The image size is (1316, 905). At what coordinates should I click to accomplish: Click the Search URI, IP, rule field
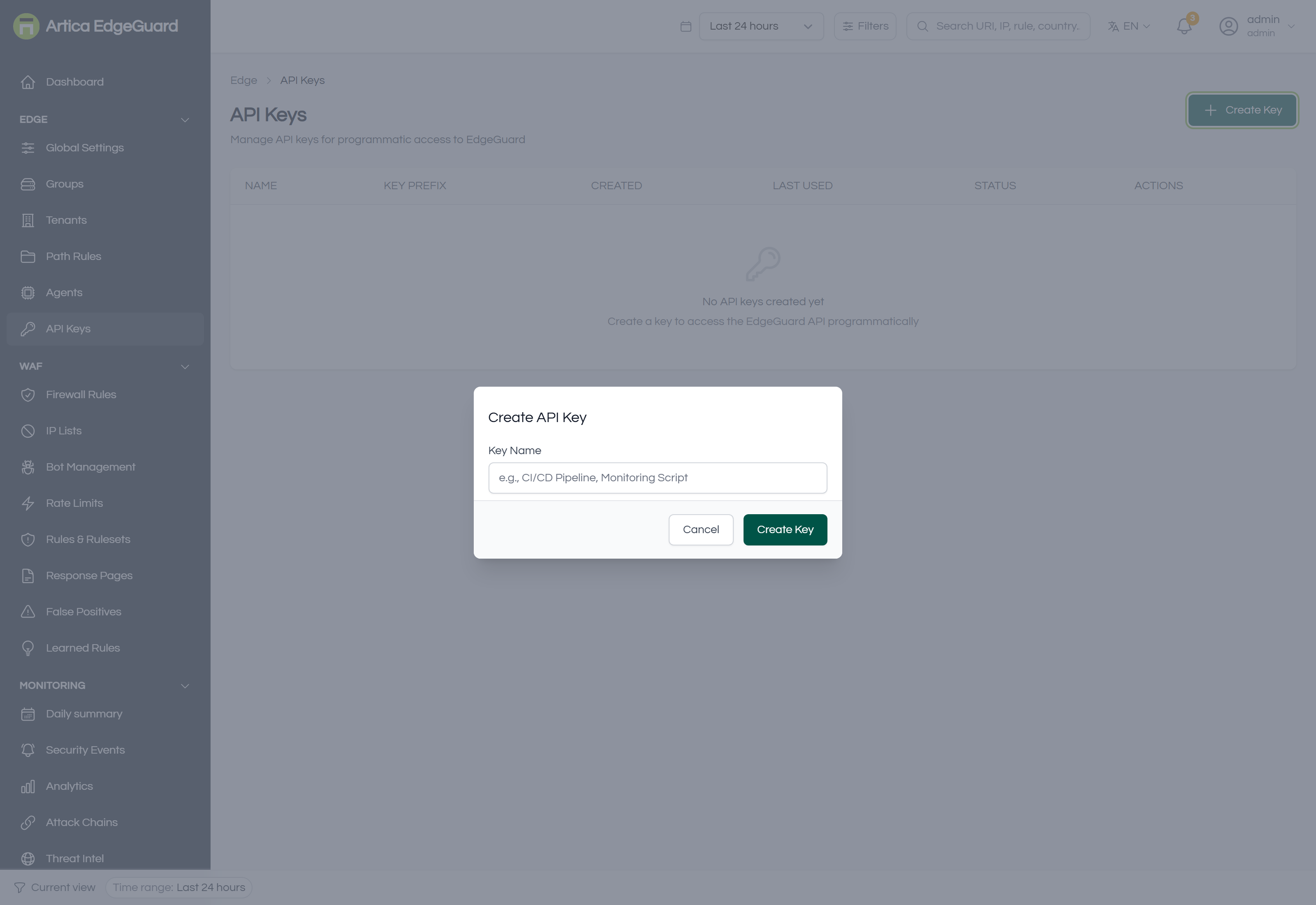pos(998,26)
